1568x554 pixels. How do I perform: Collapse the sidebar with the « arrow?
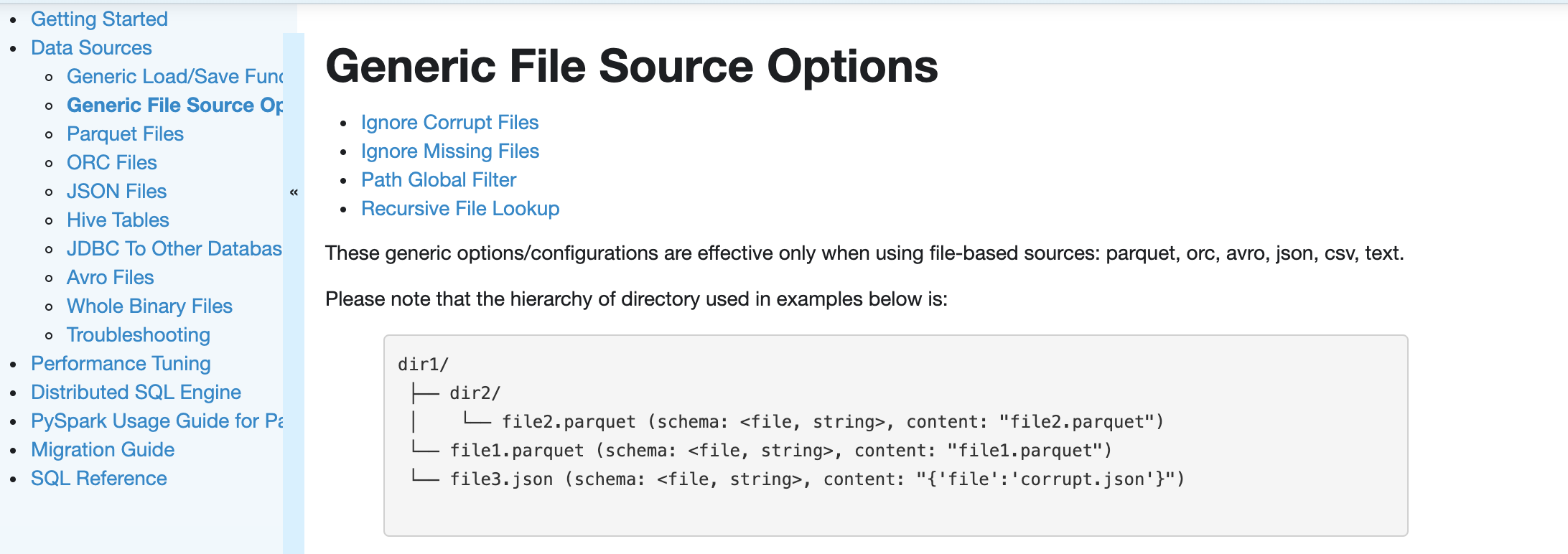click(294, 192)
